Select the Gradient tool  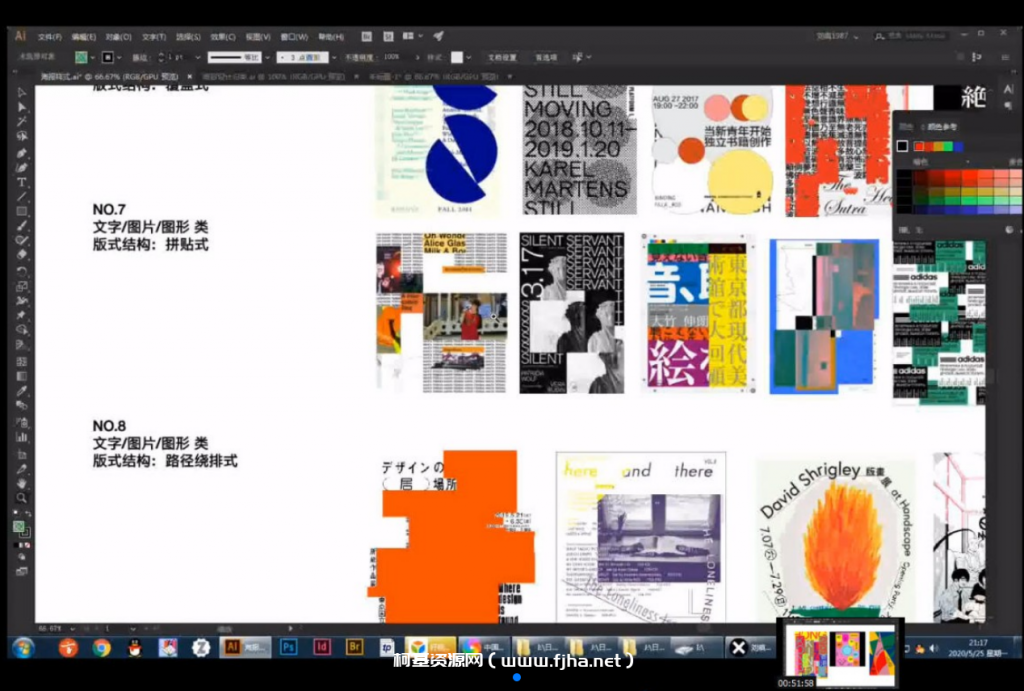22,376
